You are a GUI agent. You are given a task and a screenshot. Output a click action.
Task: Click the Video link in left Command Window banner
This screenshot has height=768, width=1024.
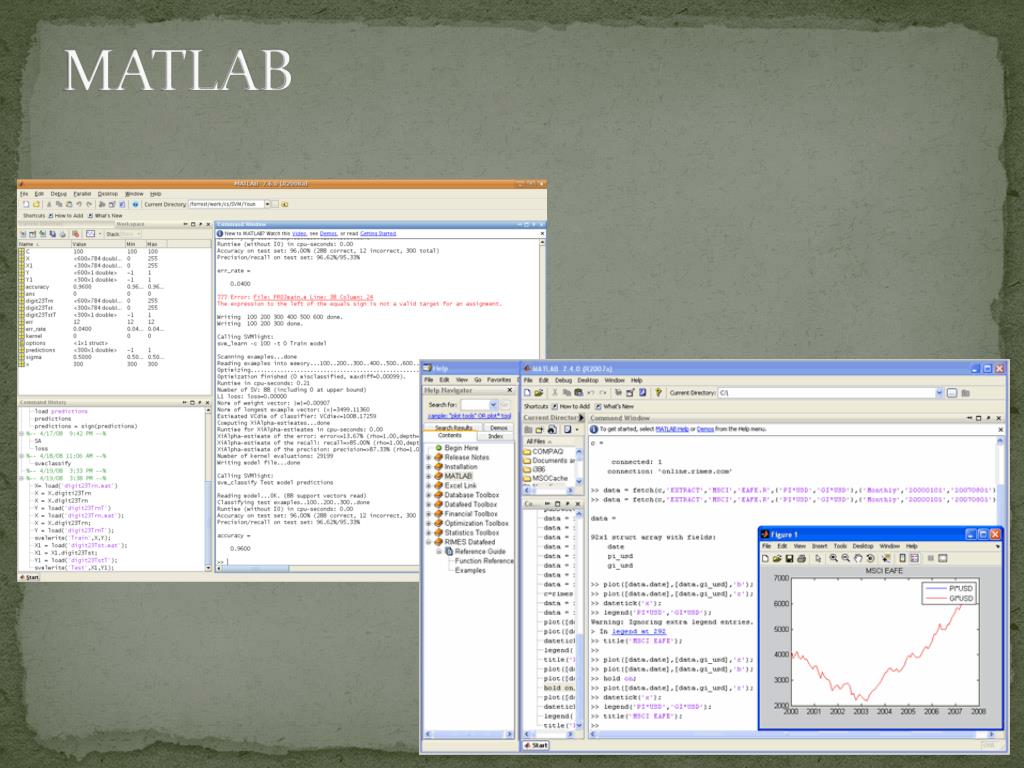tap(299, 233)
